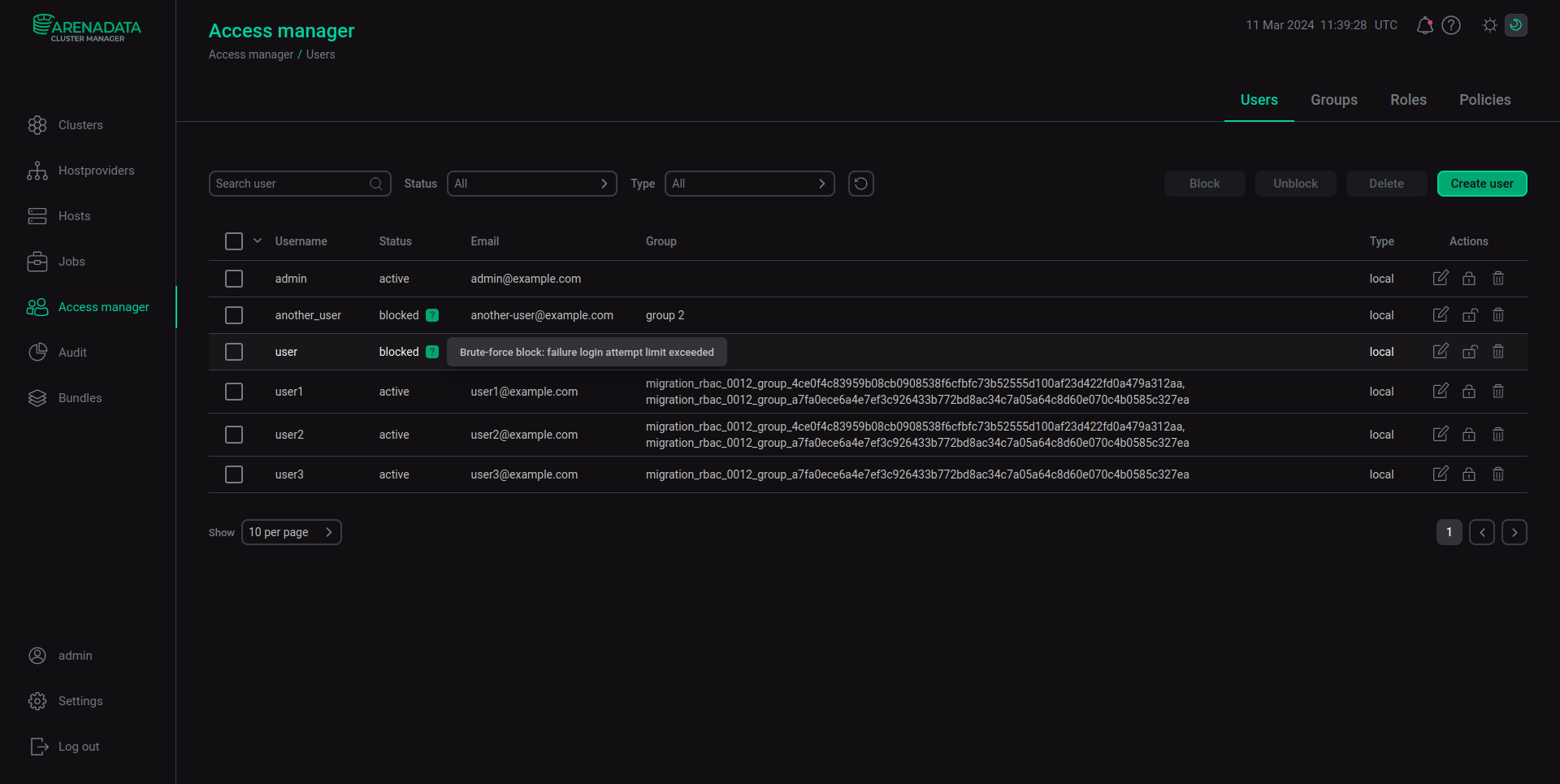Click the Access manager breadcrumb link

251,54
